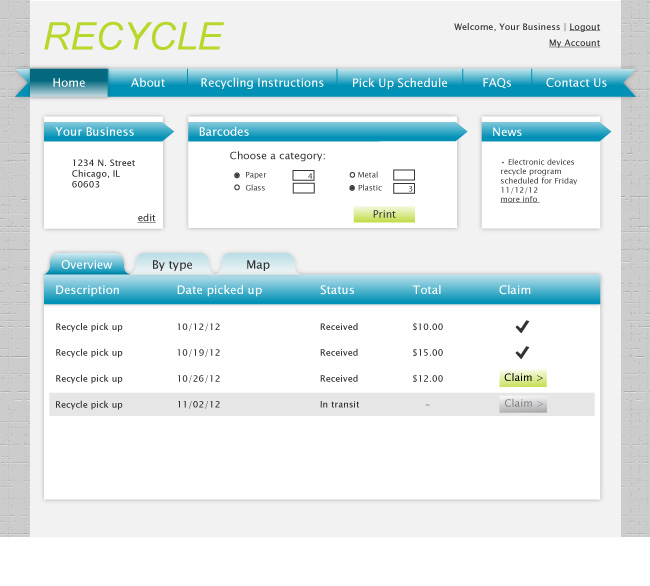Open Recycling Instructions in the nav bar
Viewport: 650px width, 586px height.
262,83
